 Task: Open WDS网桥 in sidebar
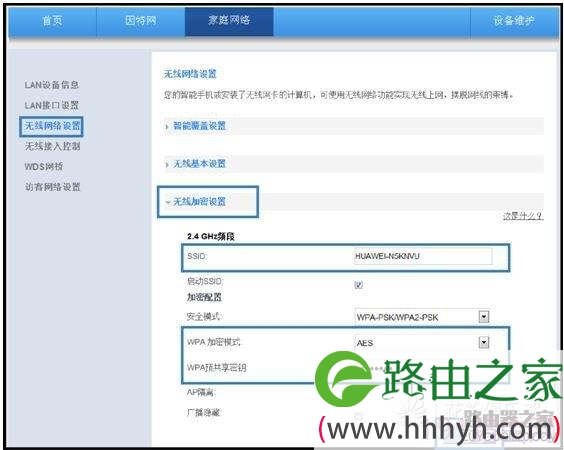pos(44,167)
